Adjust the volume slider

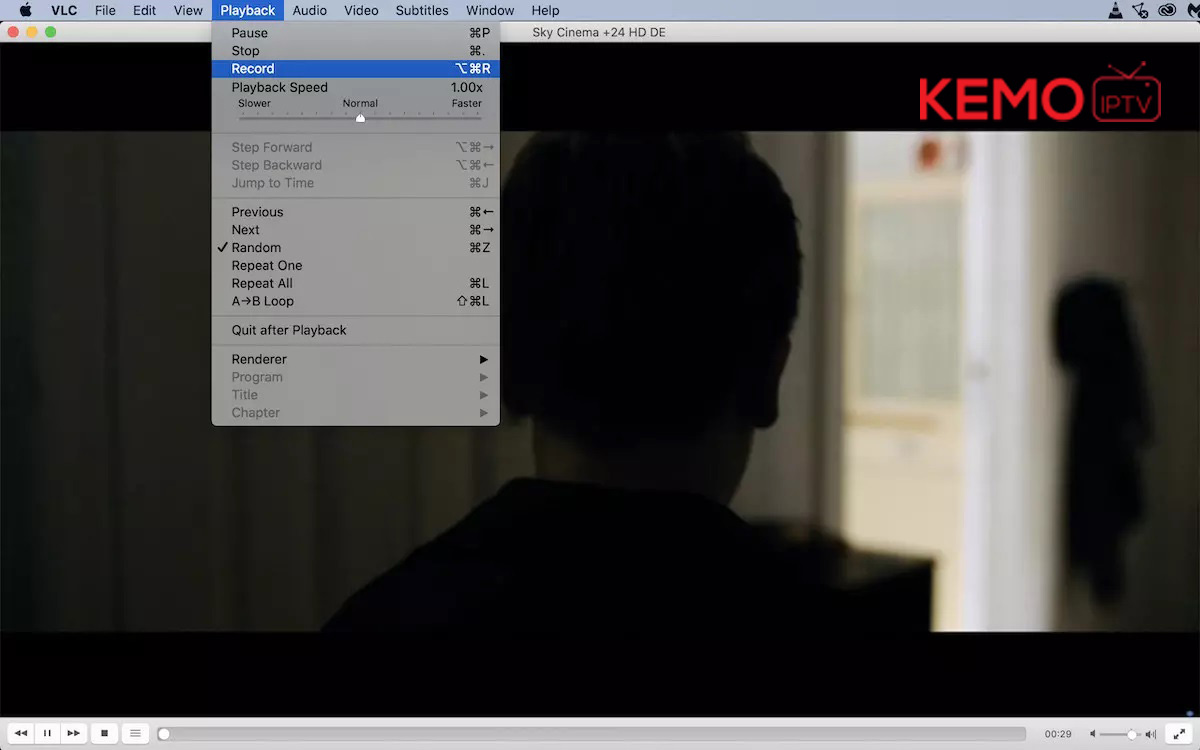pos(1121,734)
